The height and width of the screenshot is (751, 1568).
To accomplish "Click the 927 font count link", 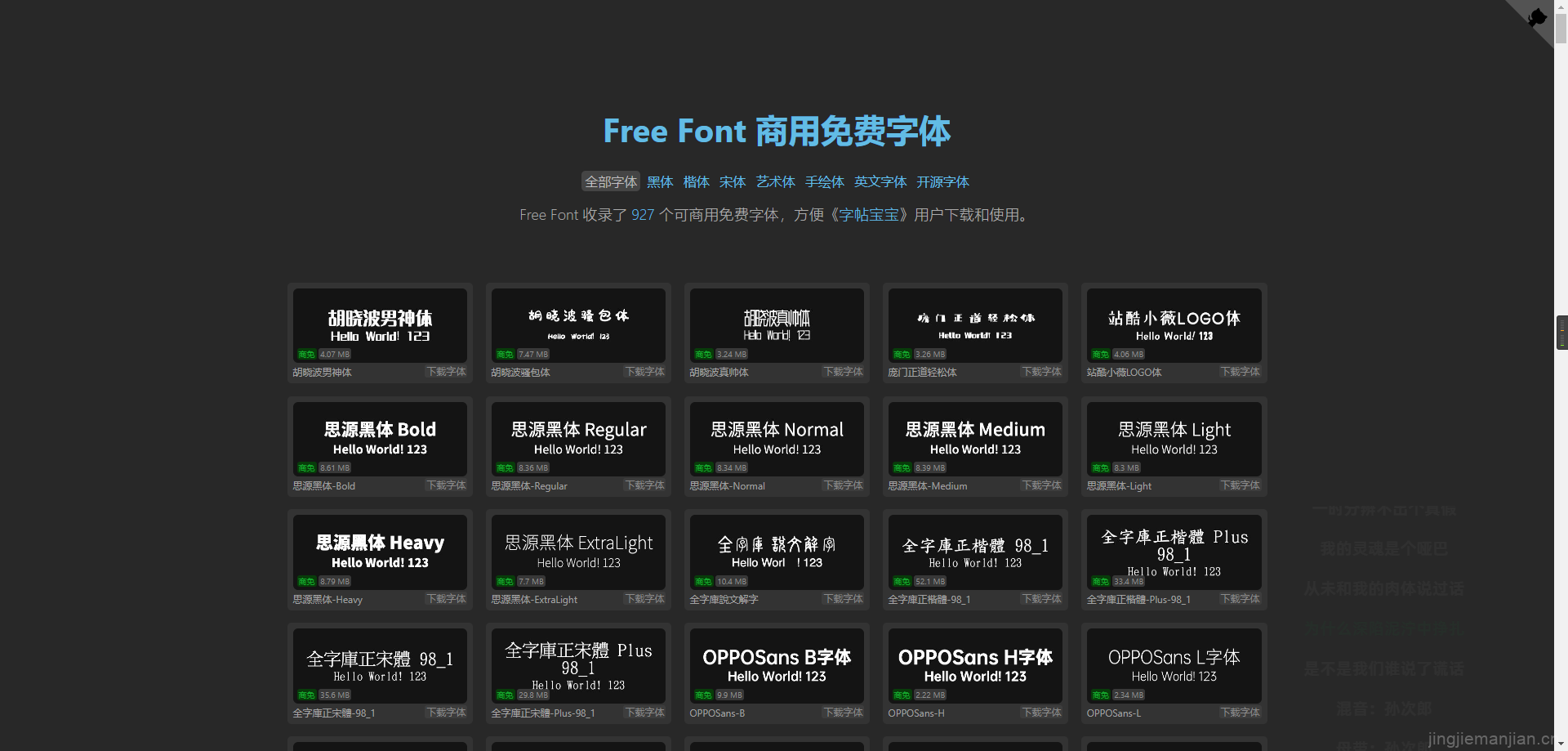I will 643,215.
